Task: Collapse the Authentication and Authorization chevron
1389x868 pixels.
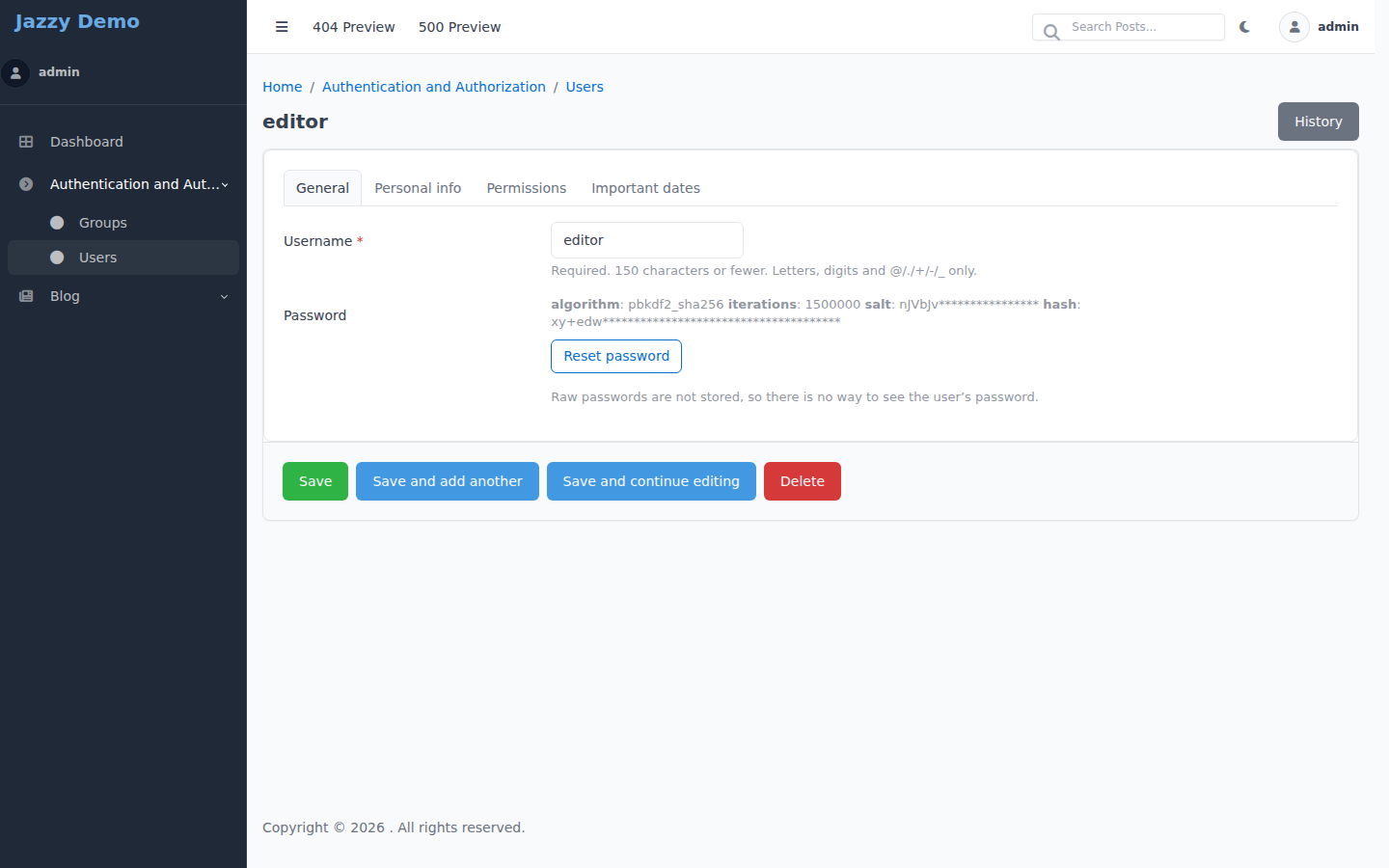Action: 225,185
